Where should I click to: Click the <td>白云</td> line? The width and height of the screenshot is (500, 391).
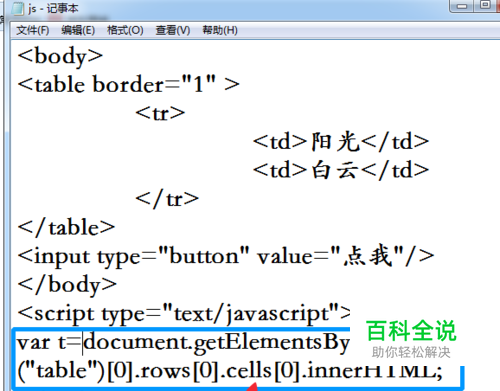click(x=341, y=170)
